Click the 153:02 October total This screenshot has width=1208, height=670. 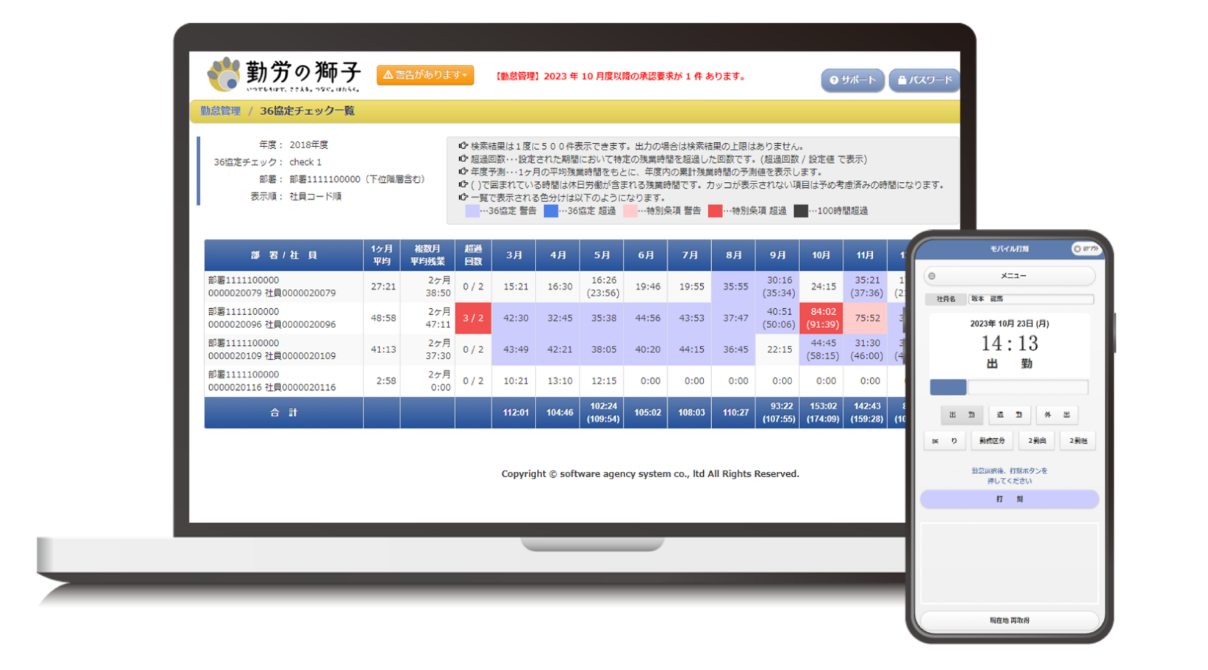(x=821, y=412)
